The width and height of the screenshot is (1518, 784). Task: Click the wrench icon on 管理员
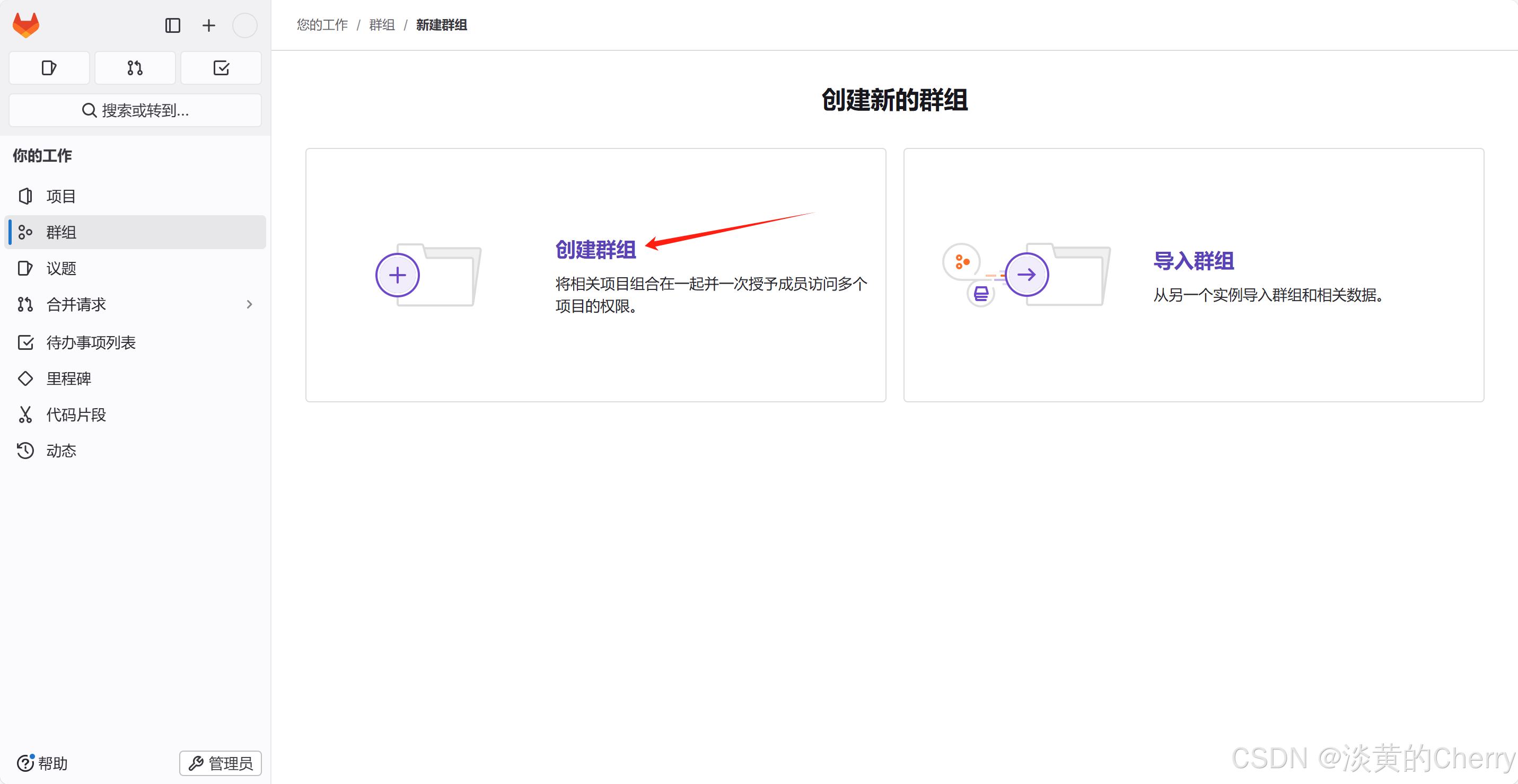196,763
